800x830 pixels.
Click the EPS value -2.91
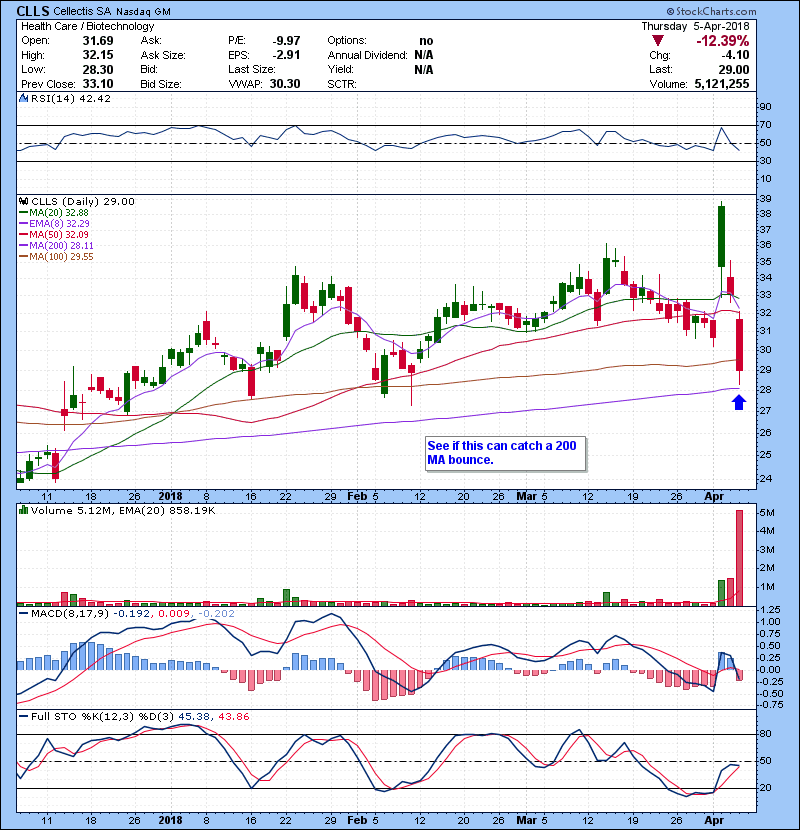pos(286,55)
